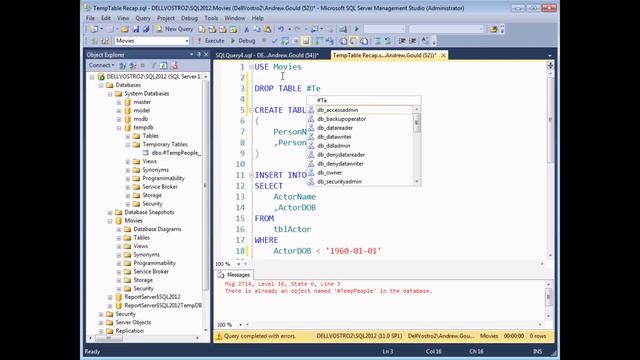Select the Movies database in tree
This screenshot has width=640, height=360.
[133, 221]
